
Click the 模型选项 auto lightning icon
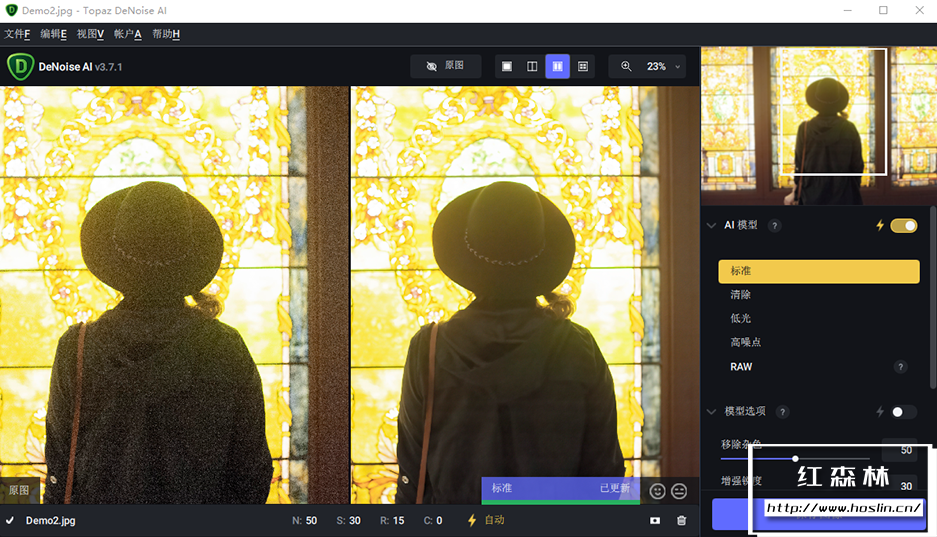[x=880, y=411]
